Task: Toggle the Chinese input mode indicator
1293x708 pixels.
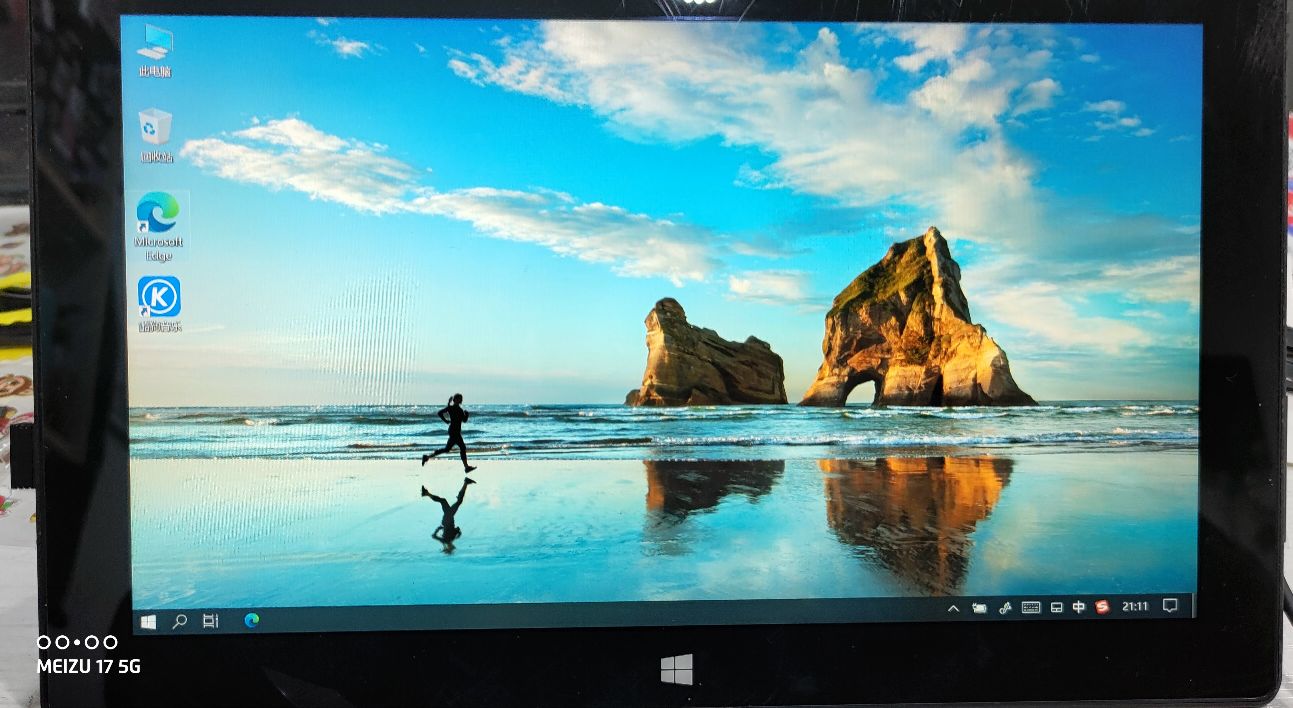Action: [x=1079, y=606]
